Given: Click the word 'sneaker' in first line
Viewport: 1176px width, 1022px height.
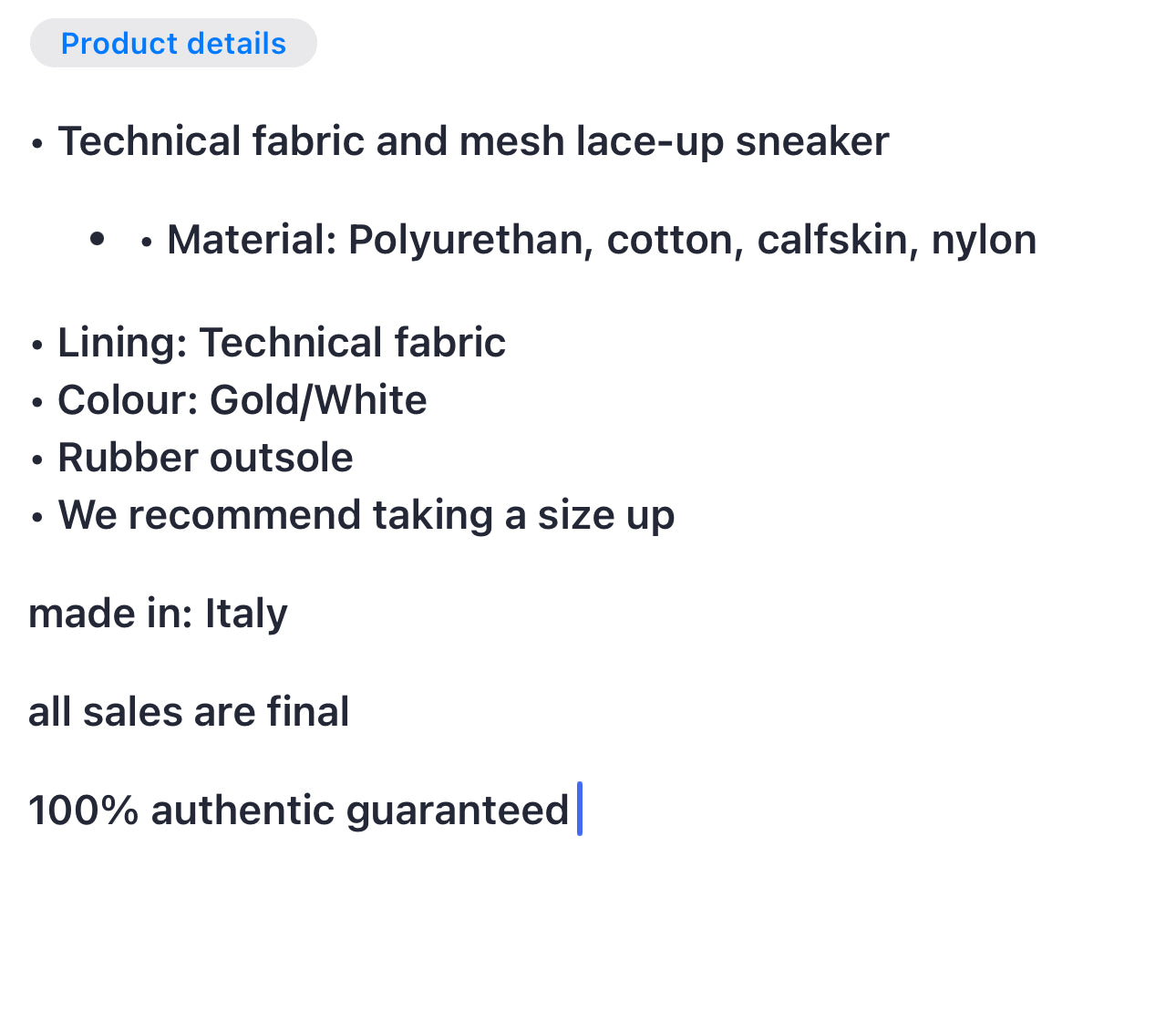Looking at the screenshot, I should [812, 141].
